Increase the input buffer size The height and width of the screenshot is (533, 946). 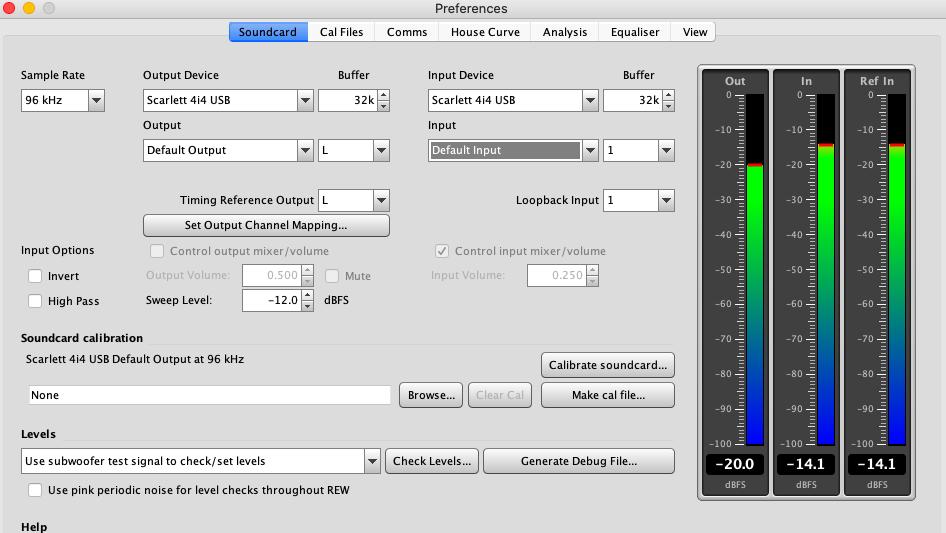click(x=668, y=95)
